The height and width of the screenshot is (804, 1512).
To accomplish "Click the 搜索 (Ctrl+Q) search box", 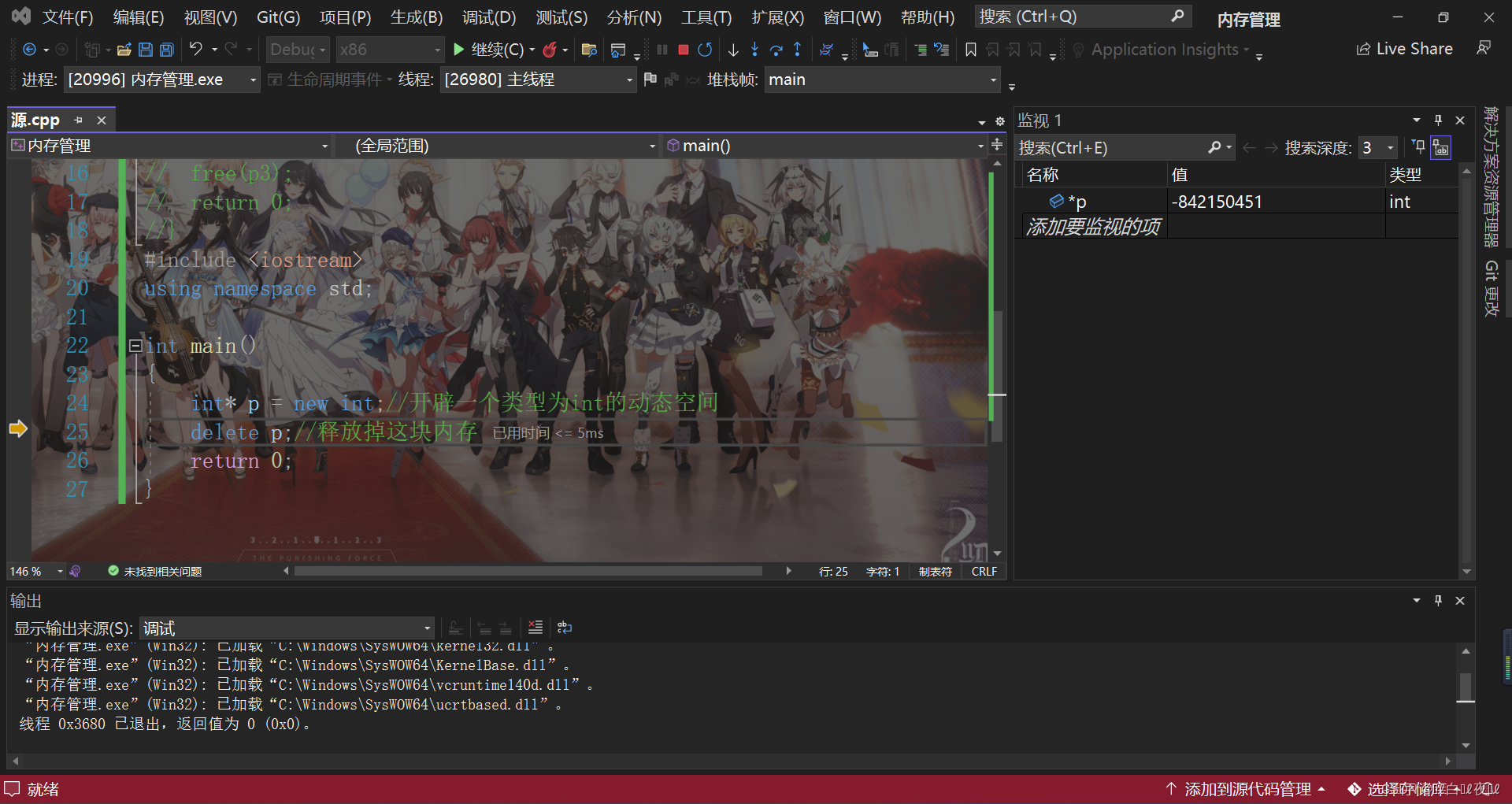I will 1083,17.
